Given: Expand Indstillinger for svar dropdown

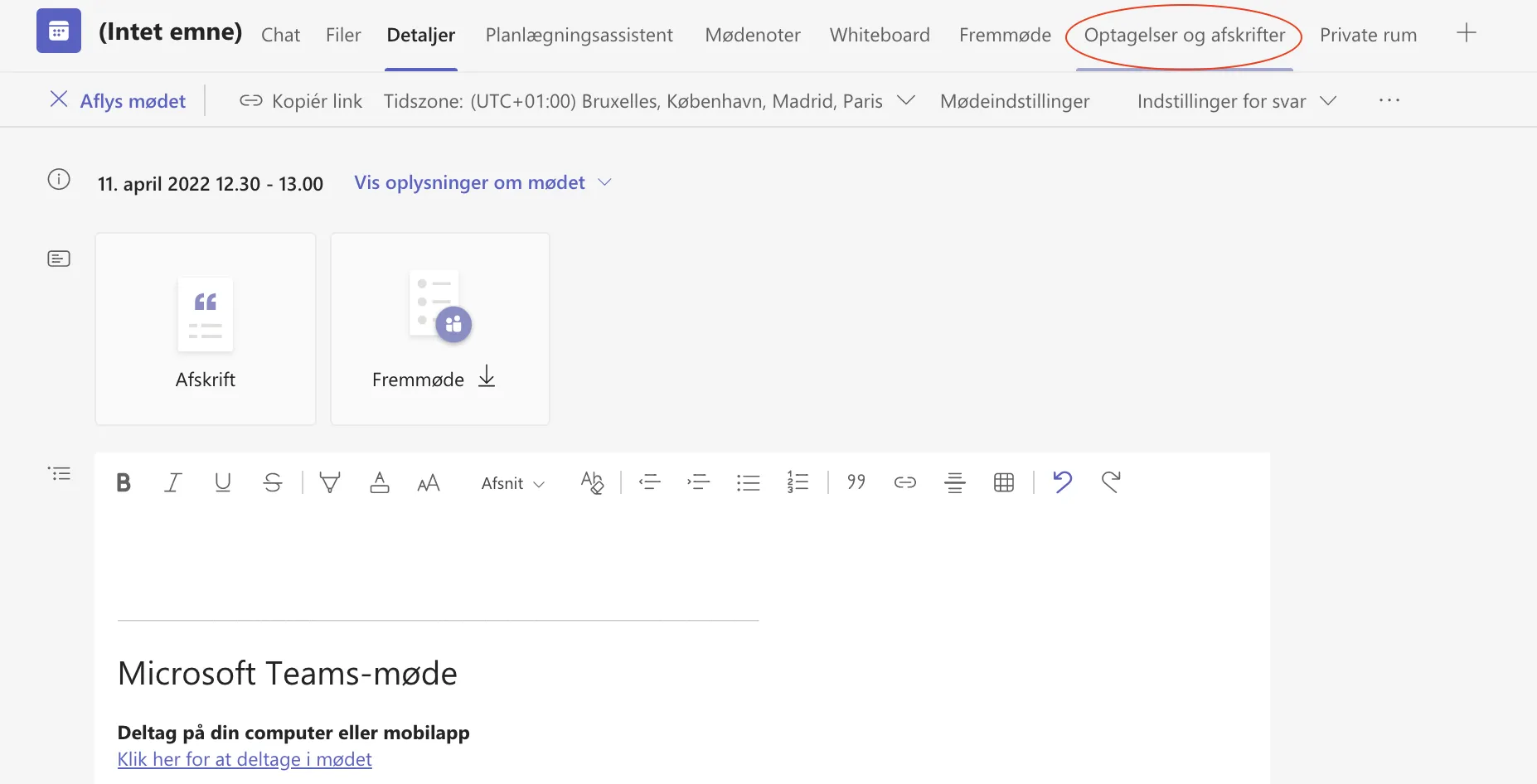Looking at the screenshot, I should pos(1237,101).
